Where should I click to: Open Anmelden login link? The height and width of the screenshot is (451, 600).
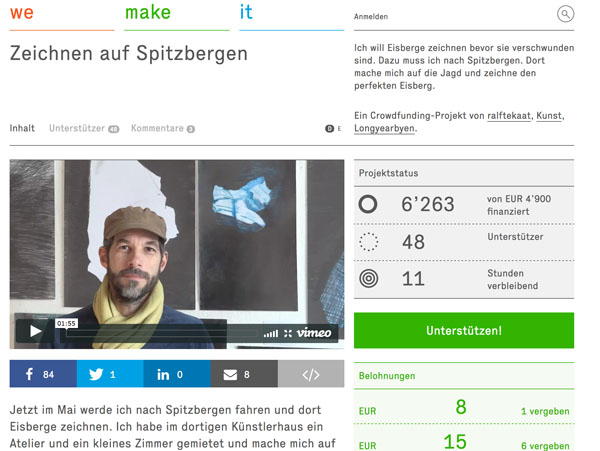(371, 16)
